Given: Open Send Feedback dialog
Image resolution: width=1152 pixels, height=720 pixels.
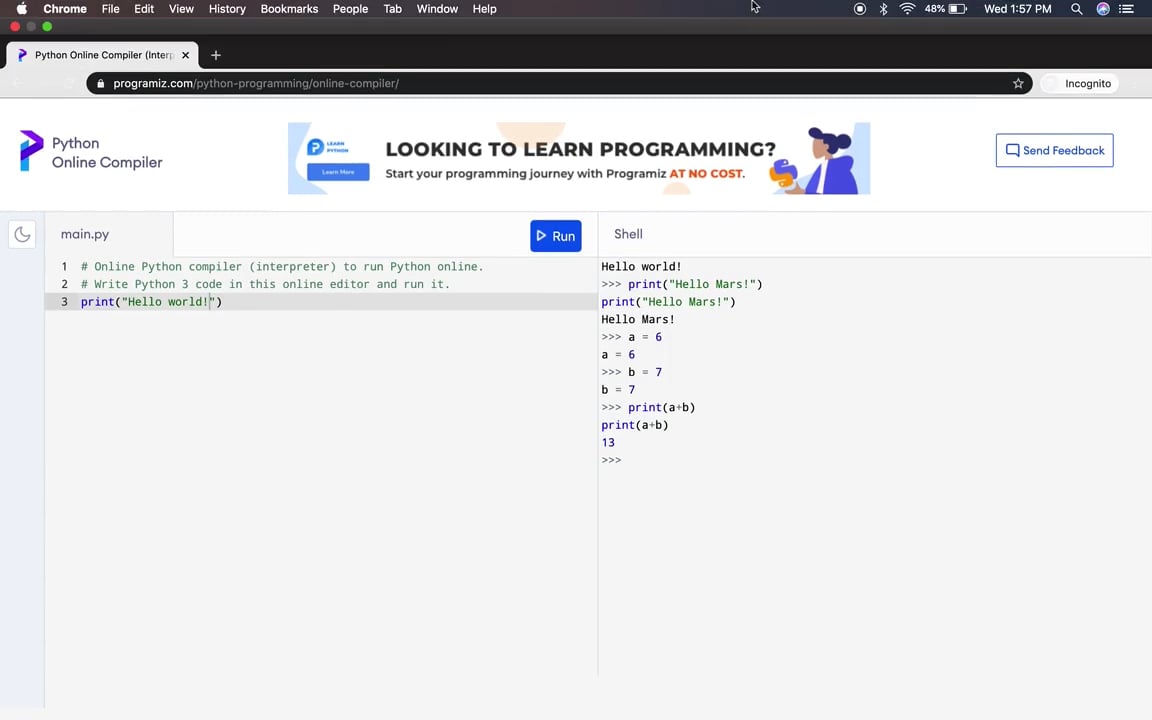Looking at the screenshot, I should (1054, 150).
